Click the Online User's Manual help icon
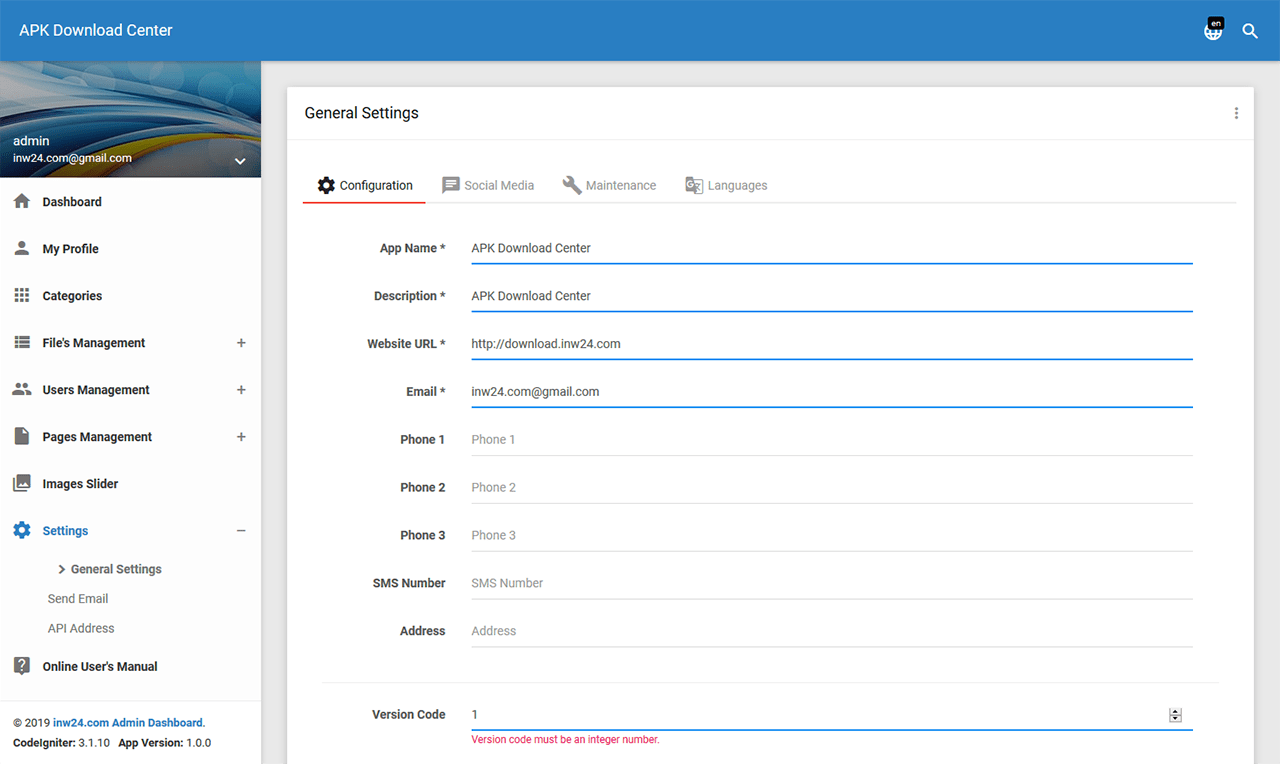Image resolution: width=1280 pixels, height=764 pixels. point(22,666)
